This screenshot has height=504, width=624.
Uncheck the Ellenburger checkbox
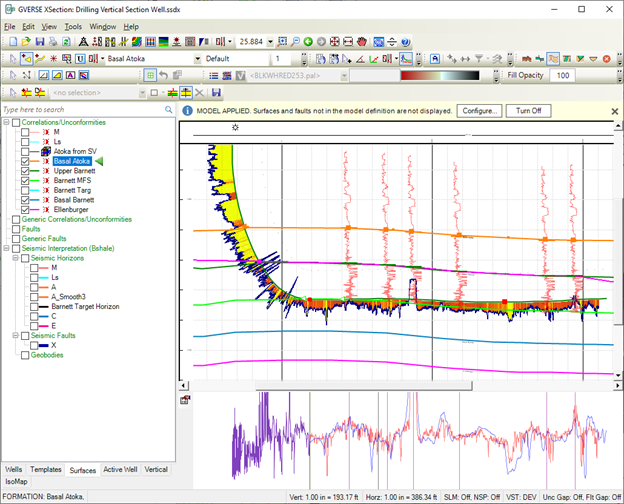[x=25, y=209]
